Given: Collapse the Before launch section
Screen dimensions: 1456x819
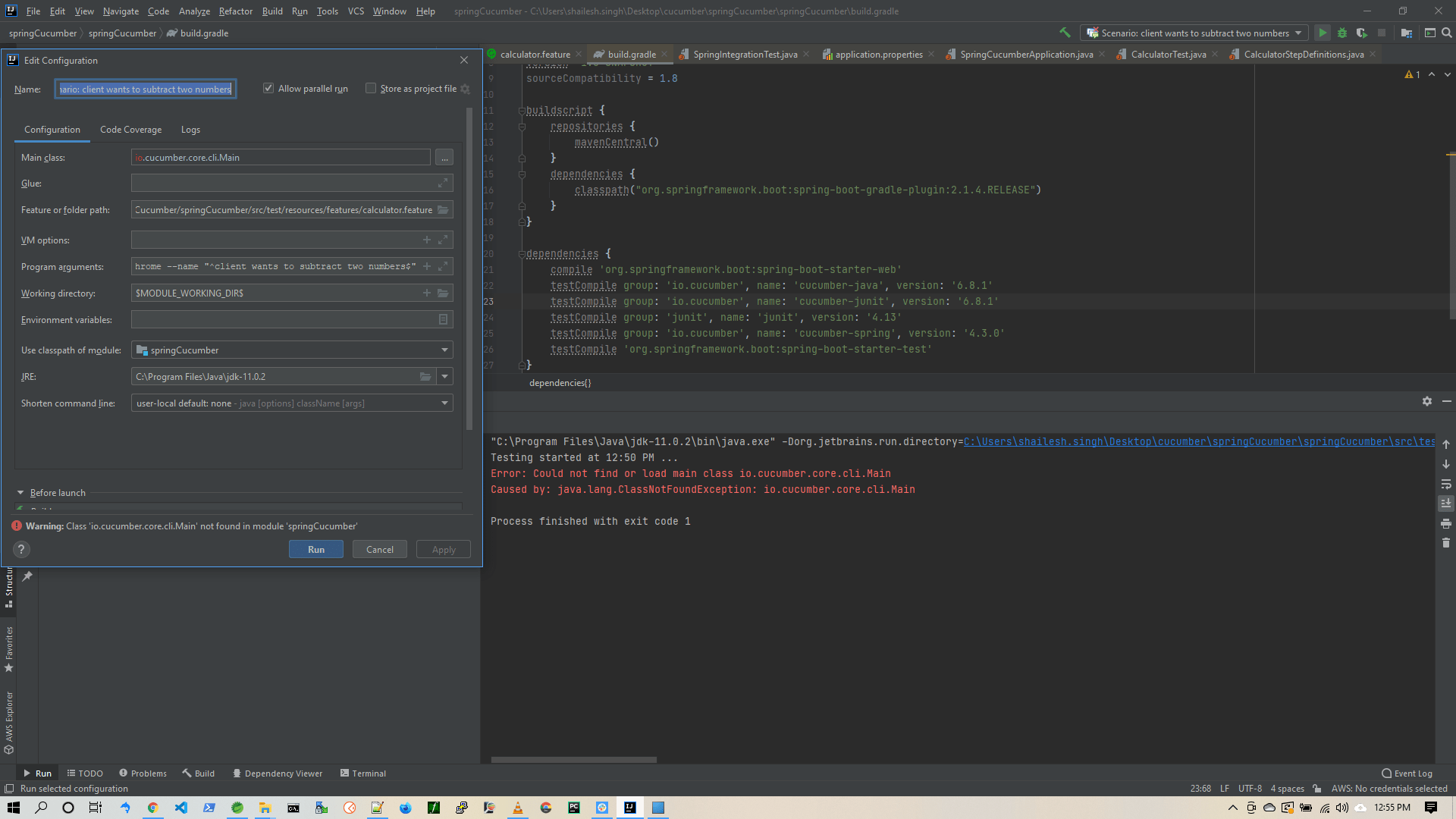Looking at the screenshot, I should [20, 492].
